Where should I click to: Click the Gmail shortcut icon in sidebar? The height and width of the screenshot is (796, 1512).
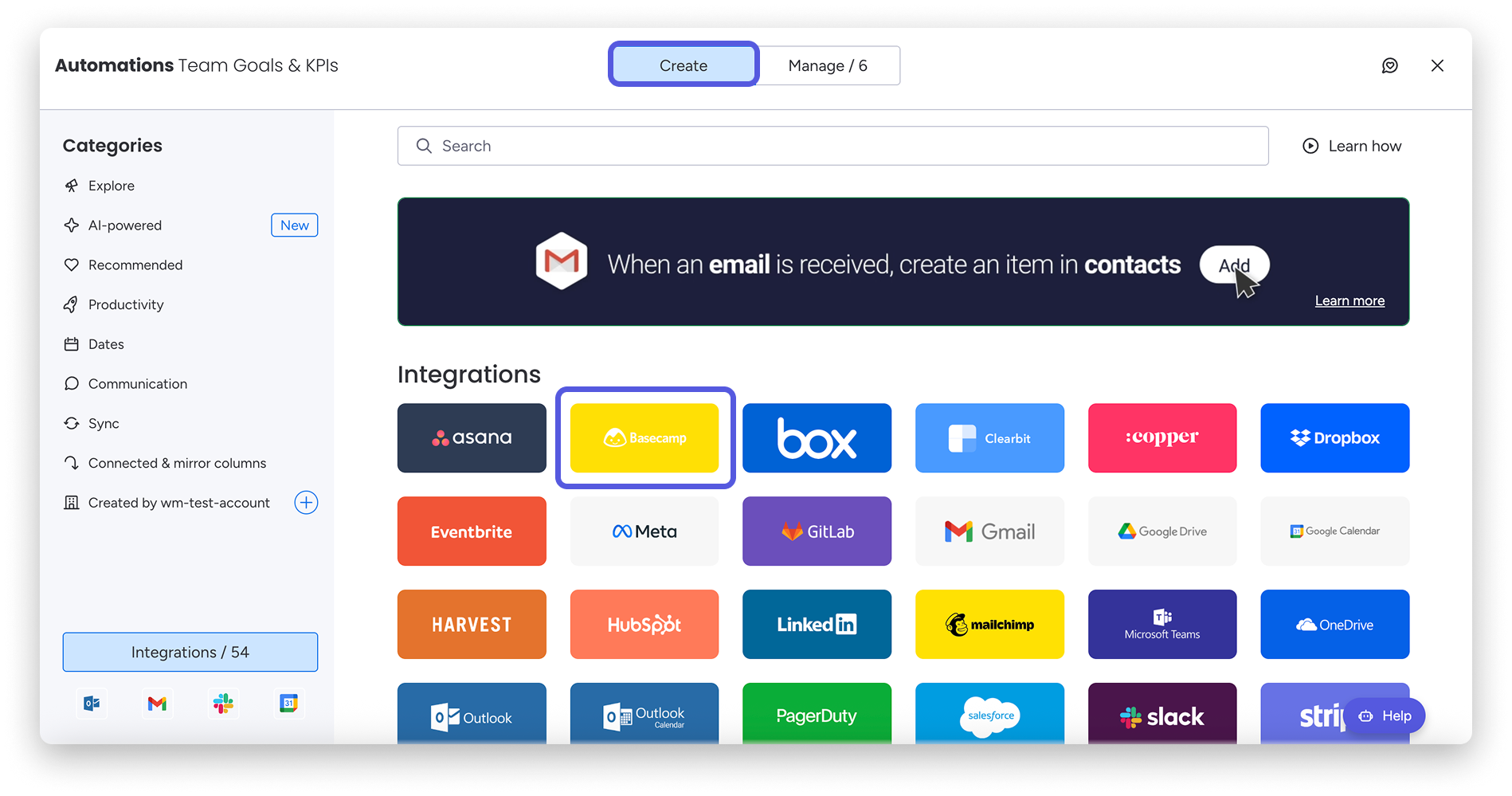(x=157, y=704)
